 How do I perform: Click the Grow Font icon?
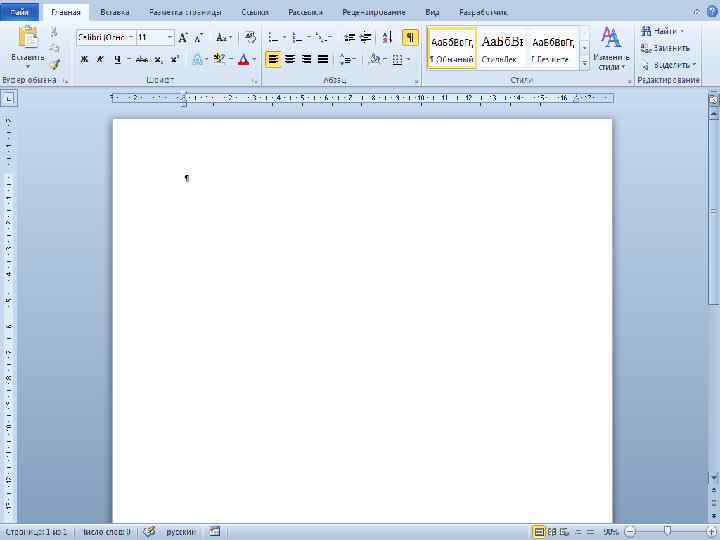(x=183, y=38)
